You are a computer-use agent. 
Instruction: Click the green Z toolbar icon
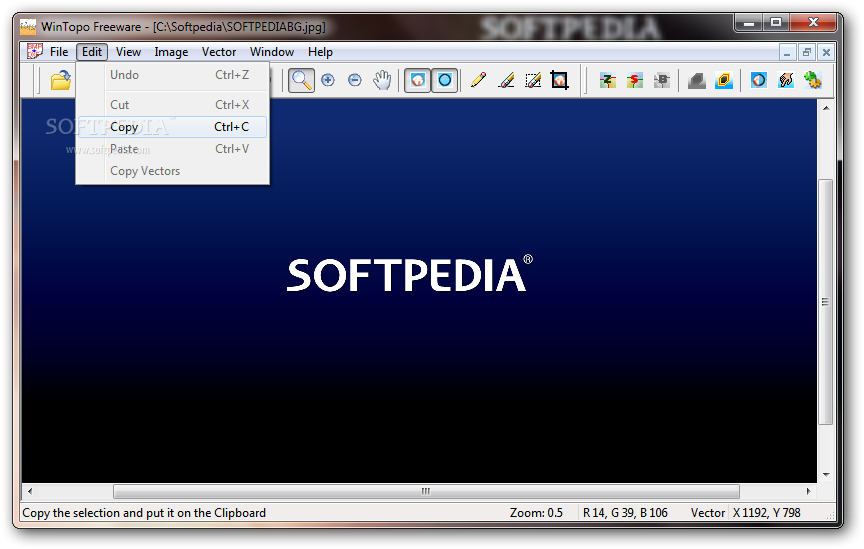(x=608, y=80)
